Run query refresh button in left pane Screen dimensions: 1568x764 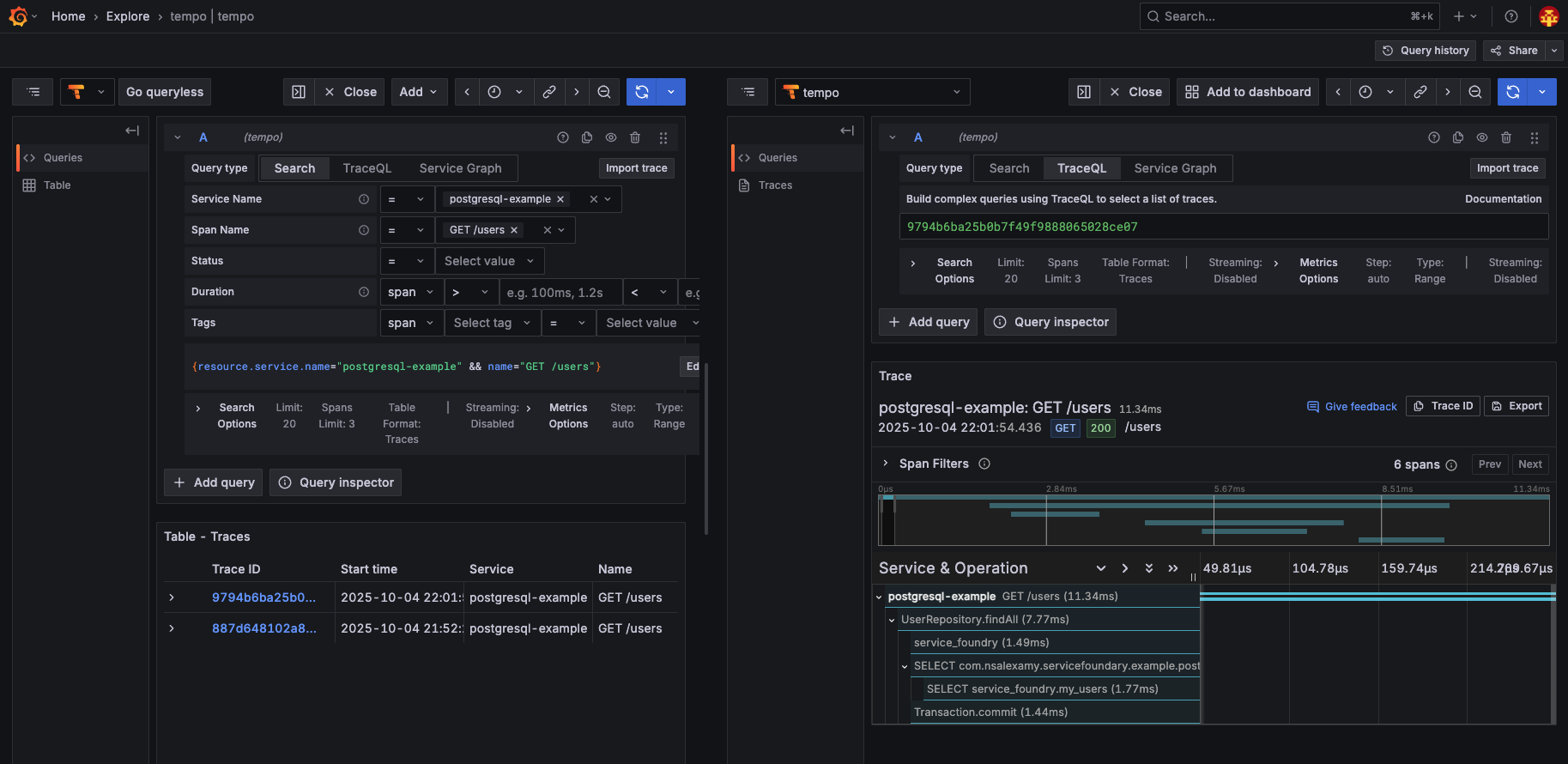(642, 92)
